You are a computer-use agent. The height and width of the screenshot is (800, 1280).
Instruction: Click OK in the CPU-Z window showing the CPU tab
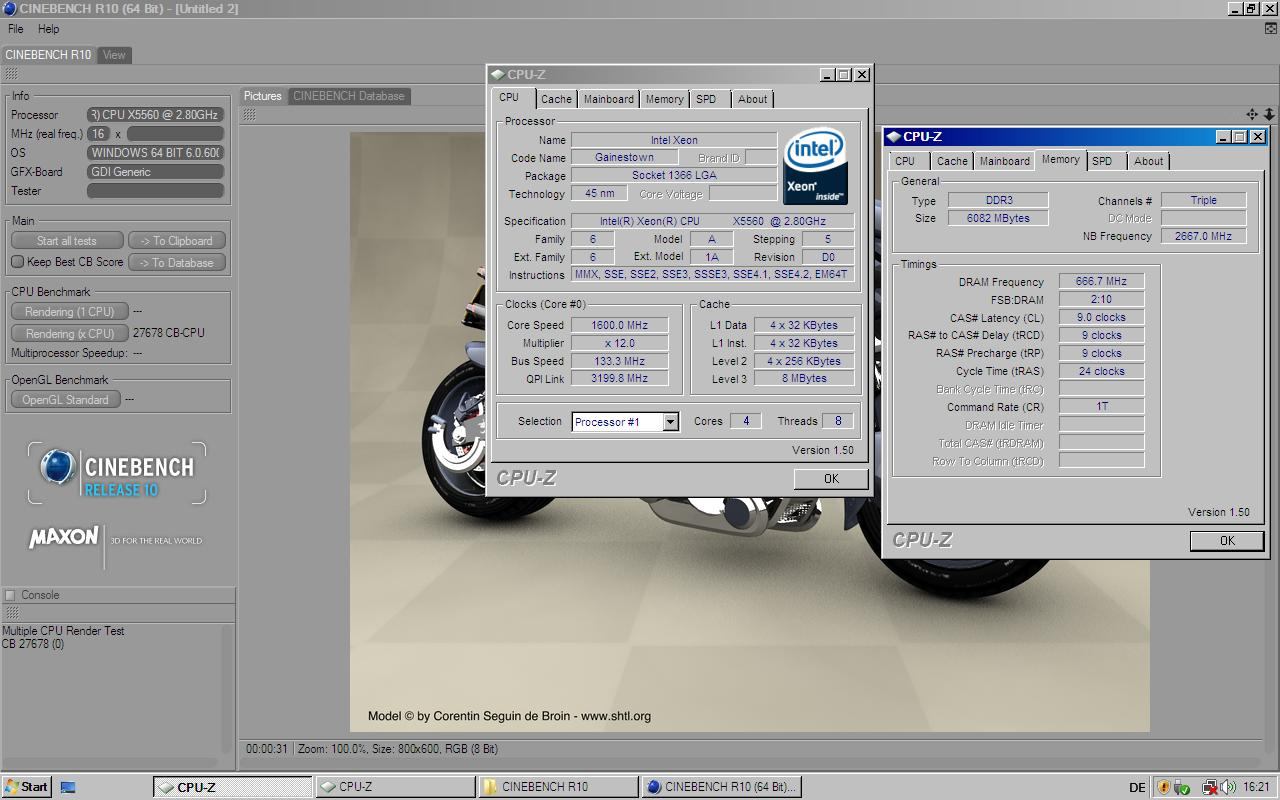click(x=831, y=479)
